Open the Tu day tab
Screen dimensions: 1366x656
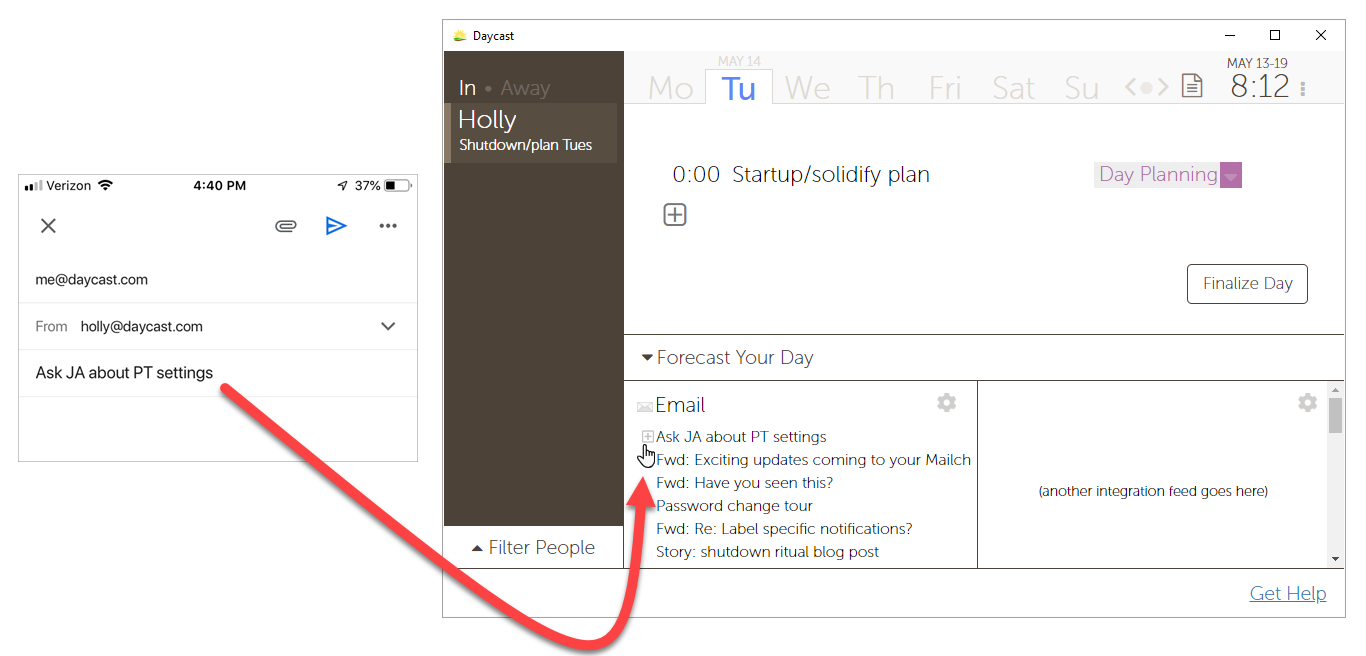[x=739, y=88]
